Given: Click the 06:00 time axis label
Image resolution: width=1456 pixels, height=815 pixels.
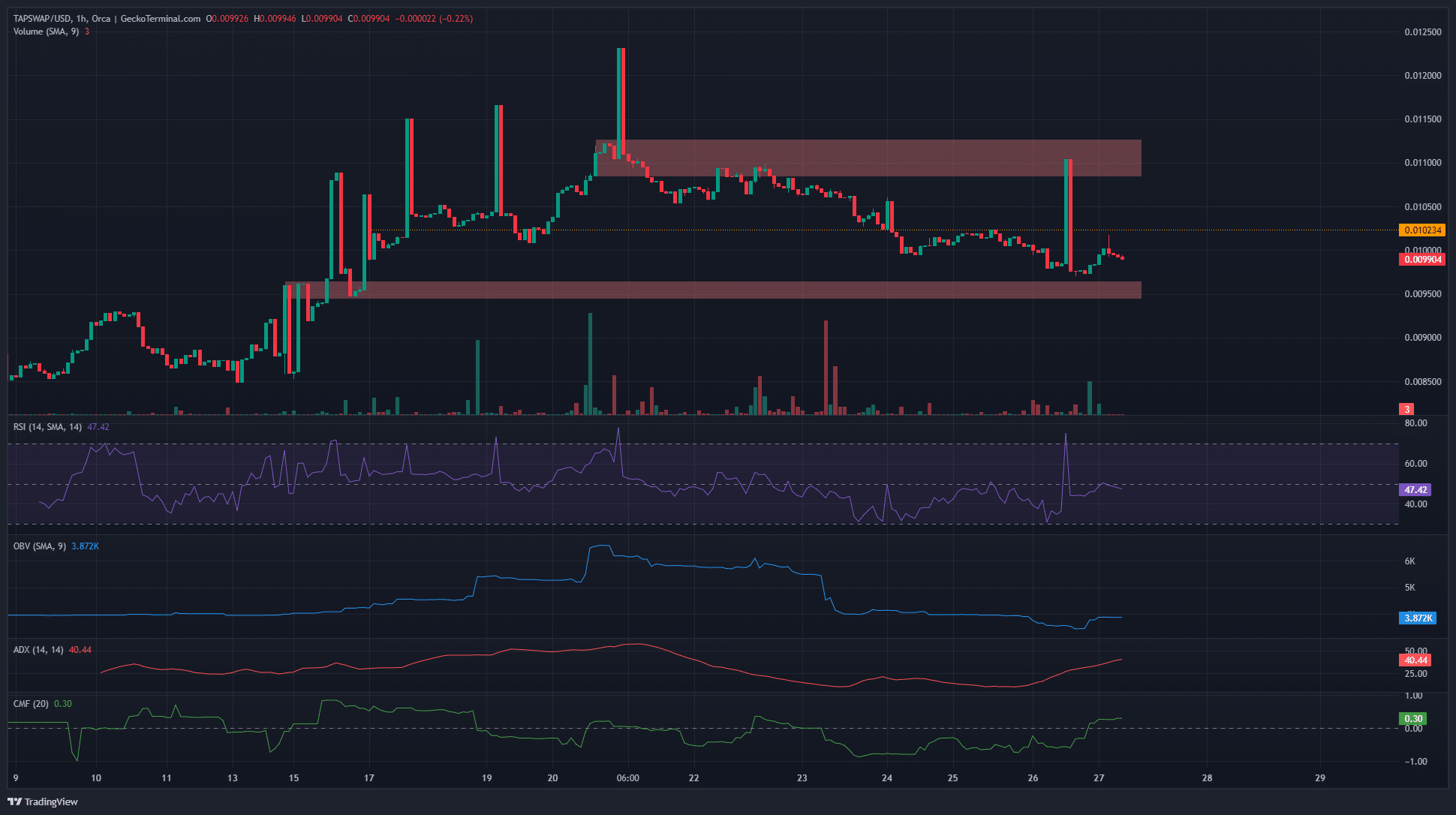Looking at the screenshot, I should (x=628, y=778).
